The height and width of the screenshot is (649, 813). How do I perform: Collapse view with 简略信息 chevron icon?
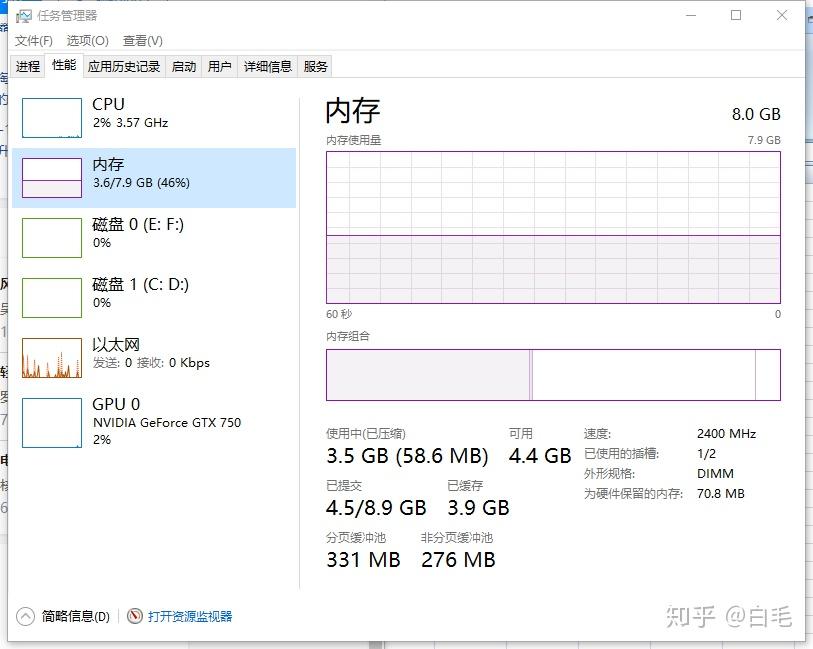[x=26, y=617]
